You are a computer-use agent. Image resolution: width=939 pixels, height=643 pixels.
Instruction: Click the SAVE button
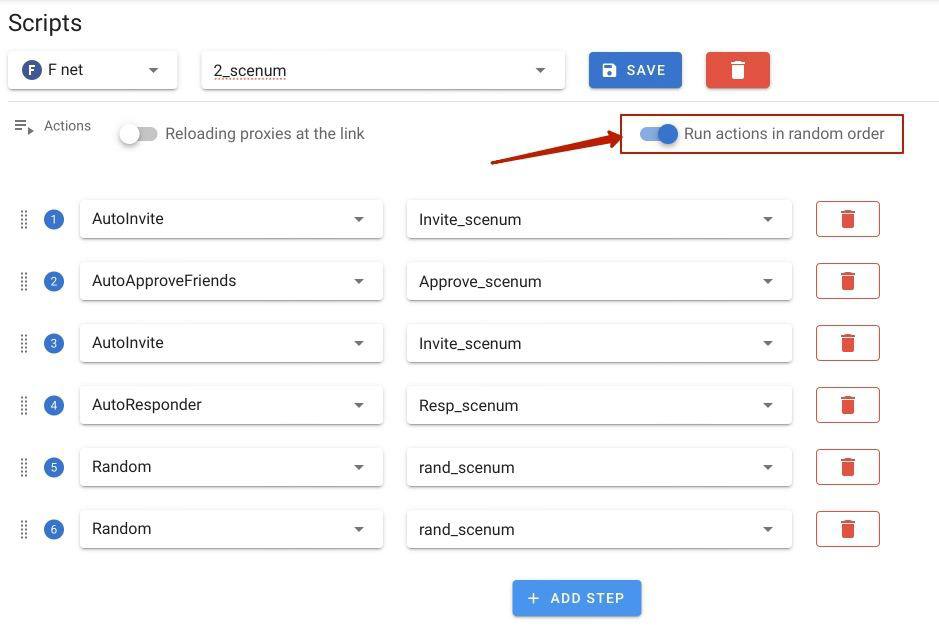[635, 70]
